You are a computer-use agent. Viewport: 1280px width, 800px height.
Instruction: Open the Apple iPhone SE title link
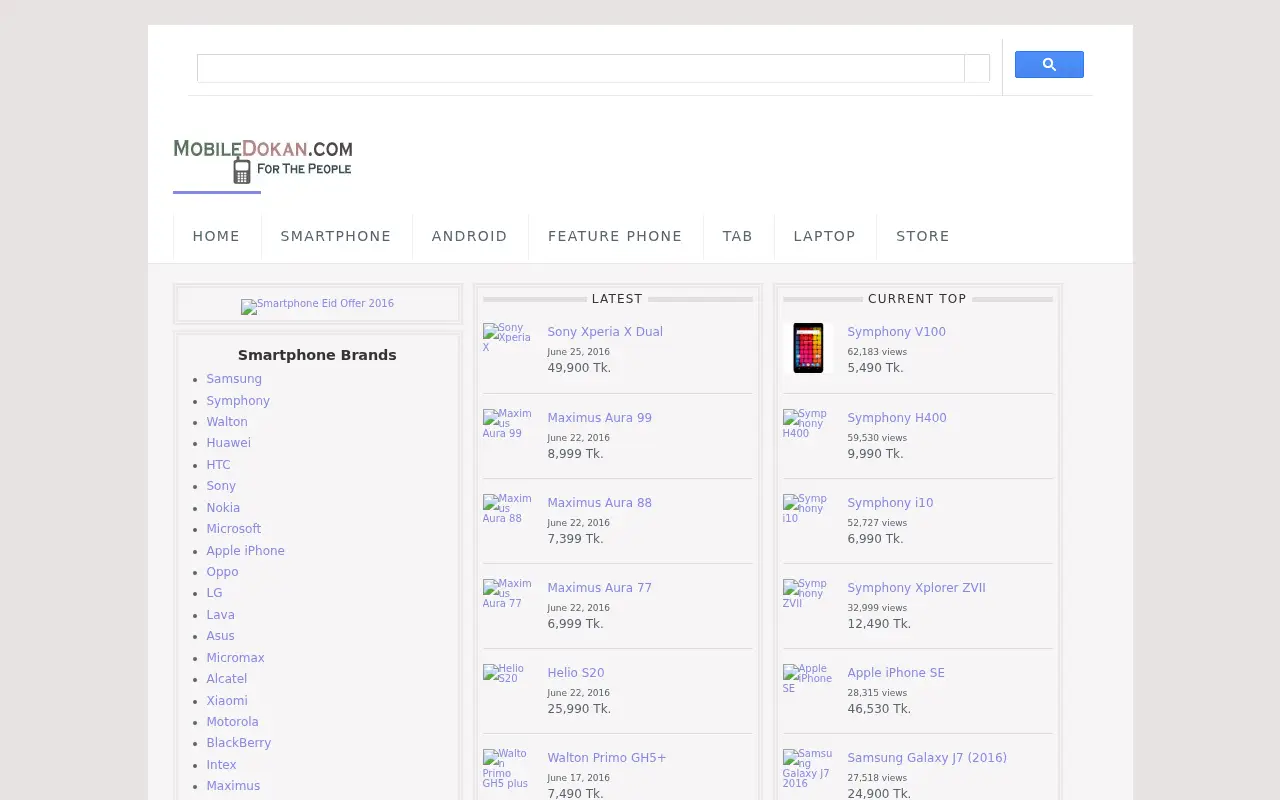(x=896, y=673)
